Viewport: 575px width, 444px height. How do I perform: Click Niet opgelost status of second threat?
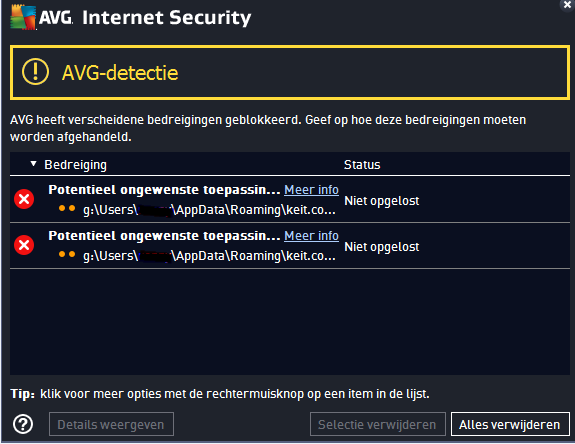pos(382,247)
